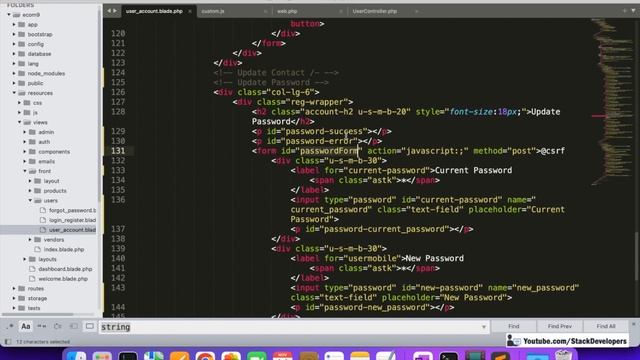640x360 pixels.
Task: Open forgot_password blade file
Action: pos(72,210)
